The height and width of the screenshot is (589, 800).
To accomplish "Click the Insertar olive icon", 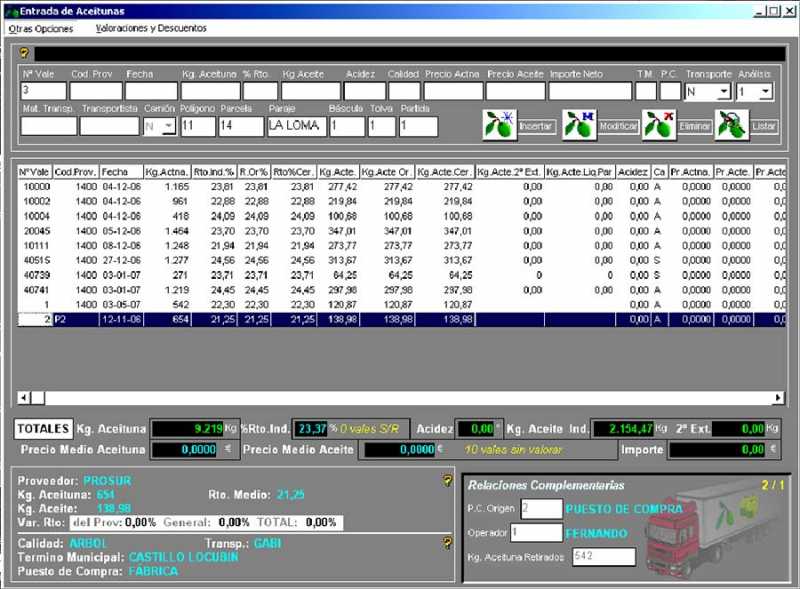I will [x=499, y=125].
